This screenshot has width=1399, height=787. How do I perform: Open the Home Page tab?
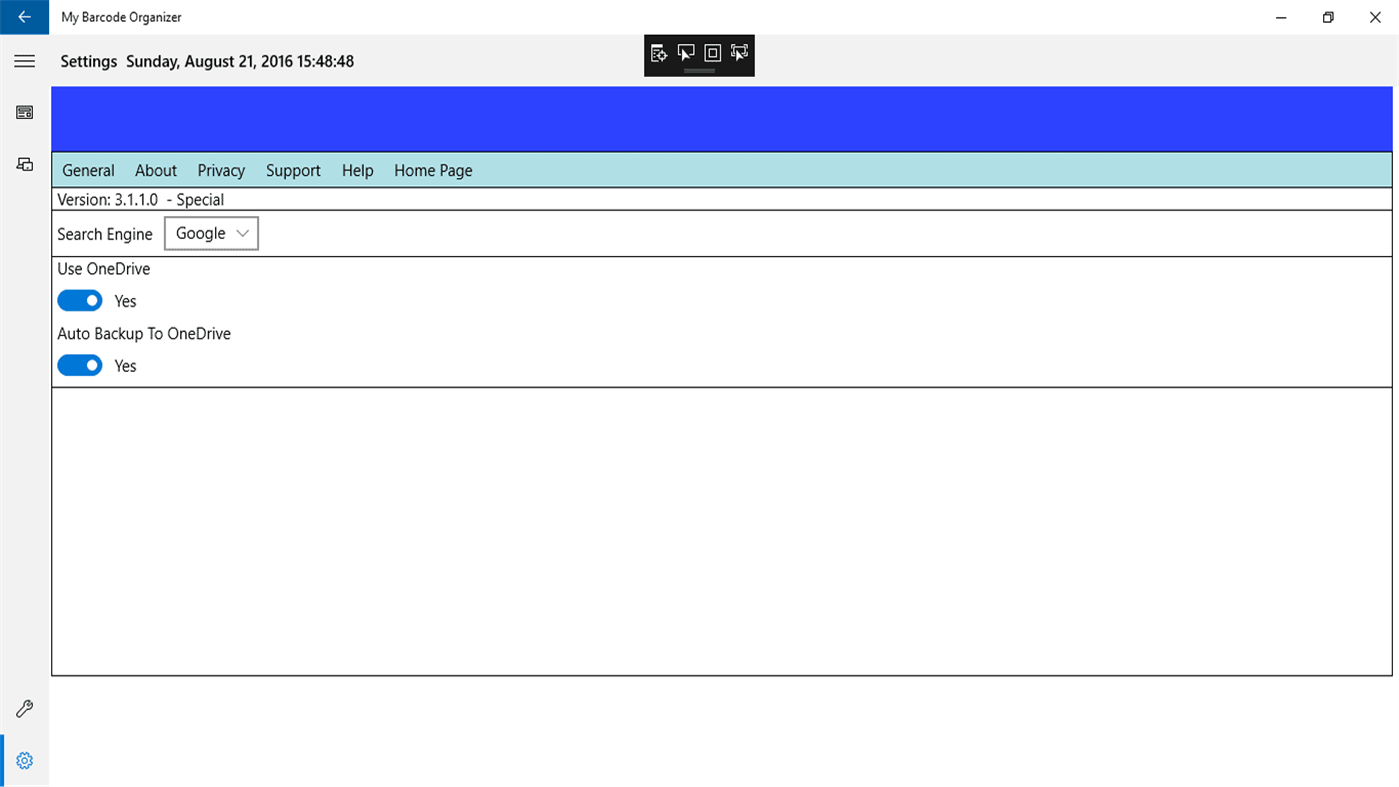click(433, 170)
